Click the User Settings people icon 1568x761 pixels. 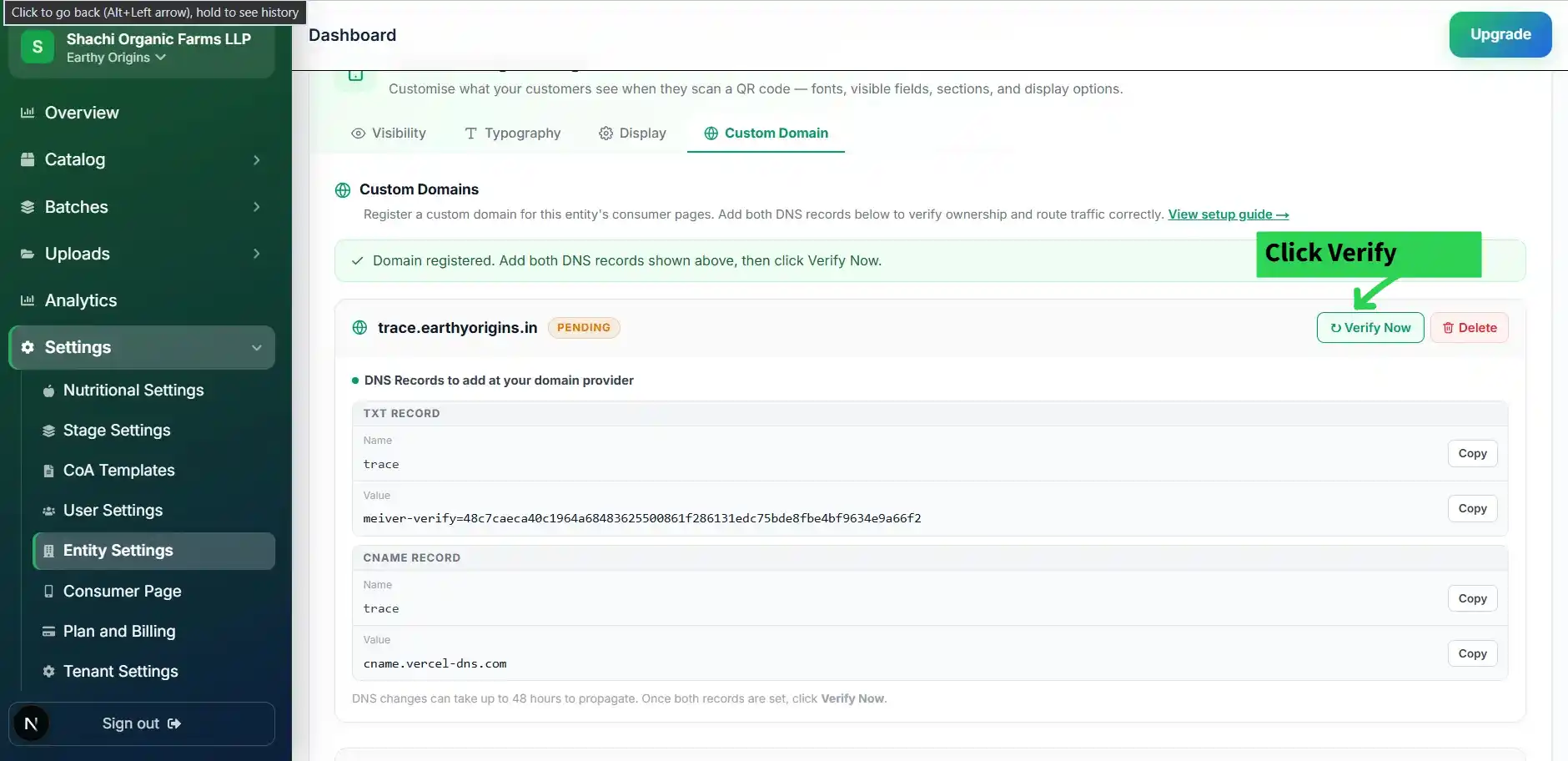coord(48,511)
